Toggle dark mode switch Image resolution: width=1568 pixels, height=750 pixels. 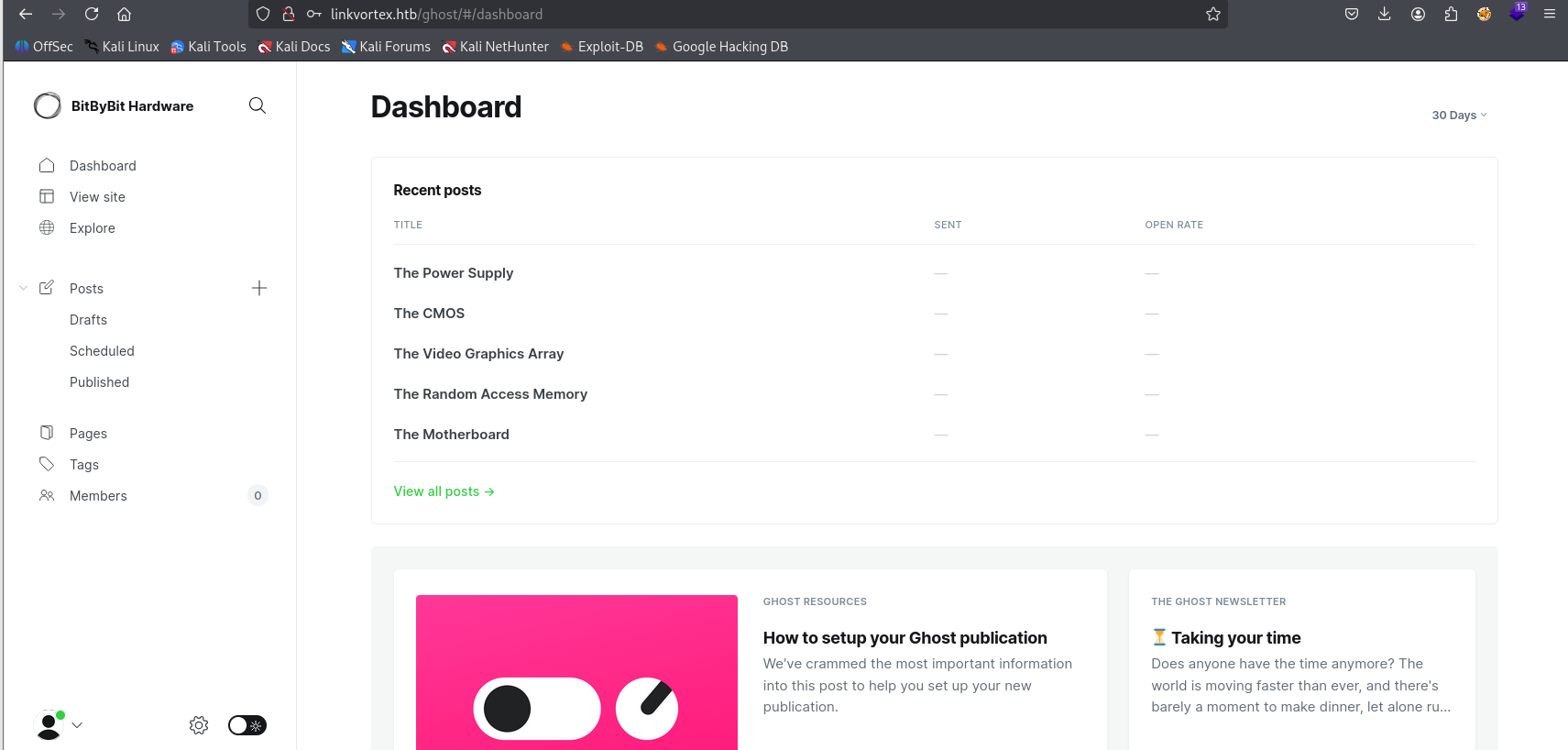(247, 725)
